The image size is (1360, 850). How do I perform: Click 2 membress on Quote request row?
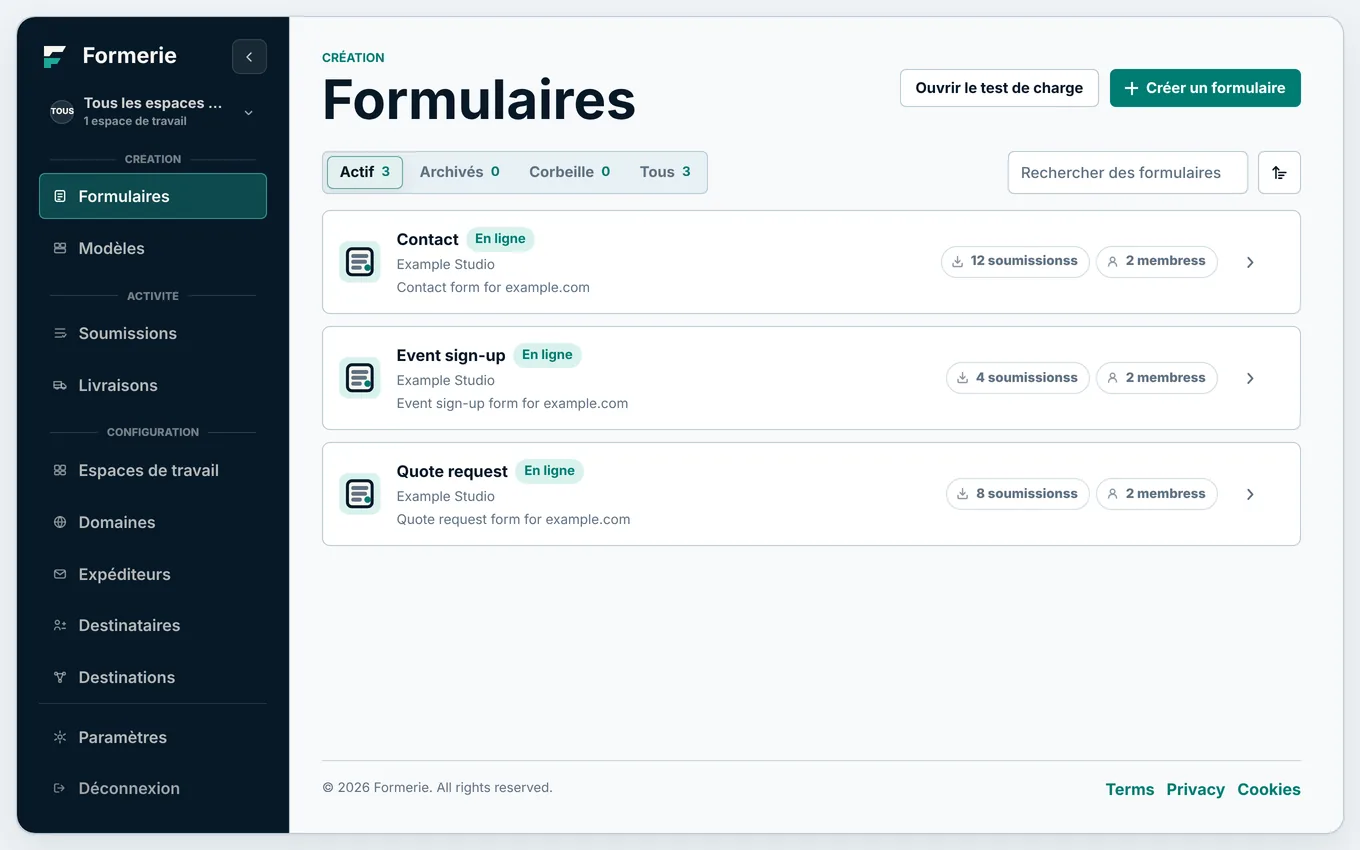pyautogui.click(x=1157, y=494)
